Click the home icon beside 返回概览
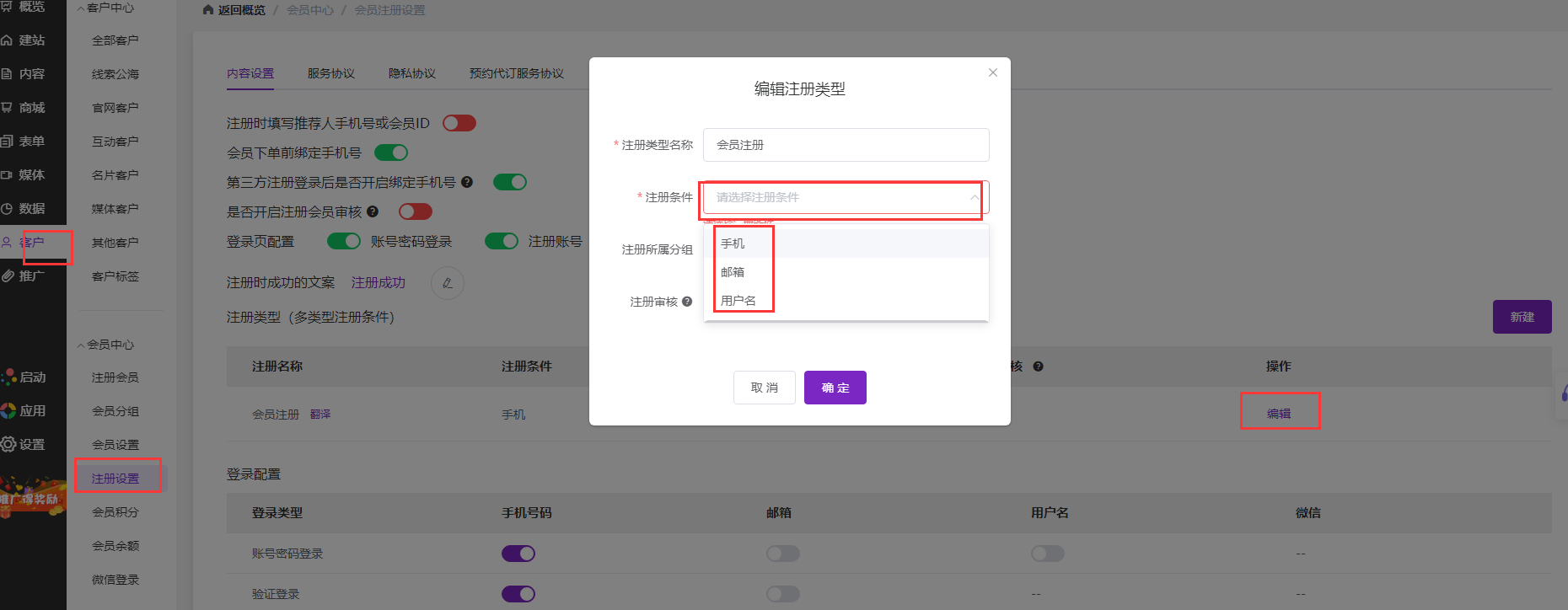This screenshot has width=1568, height=610. [208, 10]
